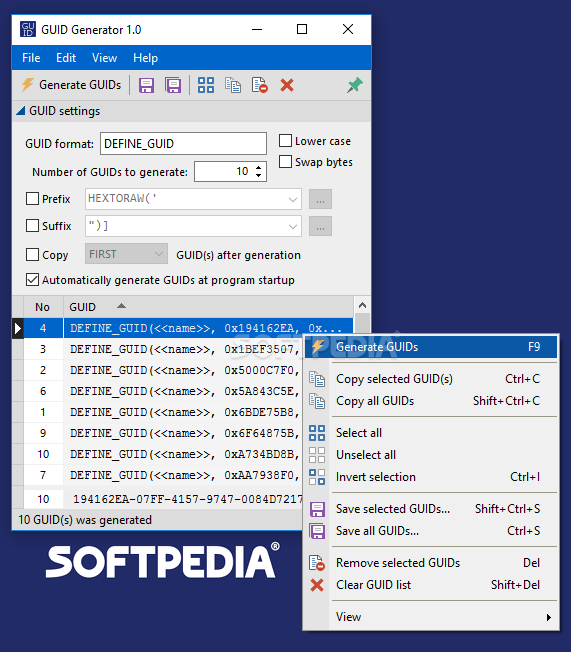Click the select all toolbar icon

click(206, 85)
